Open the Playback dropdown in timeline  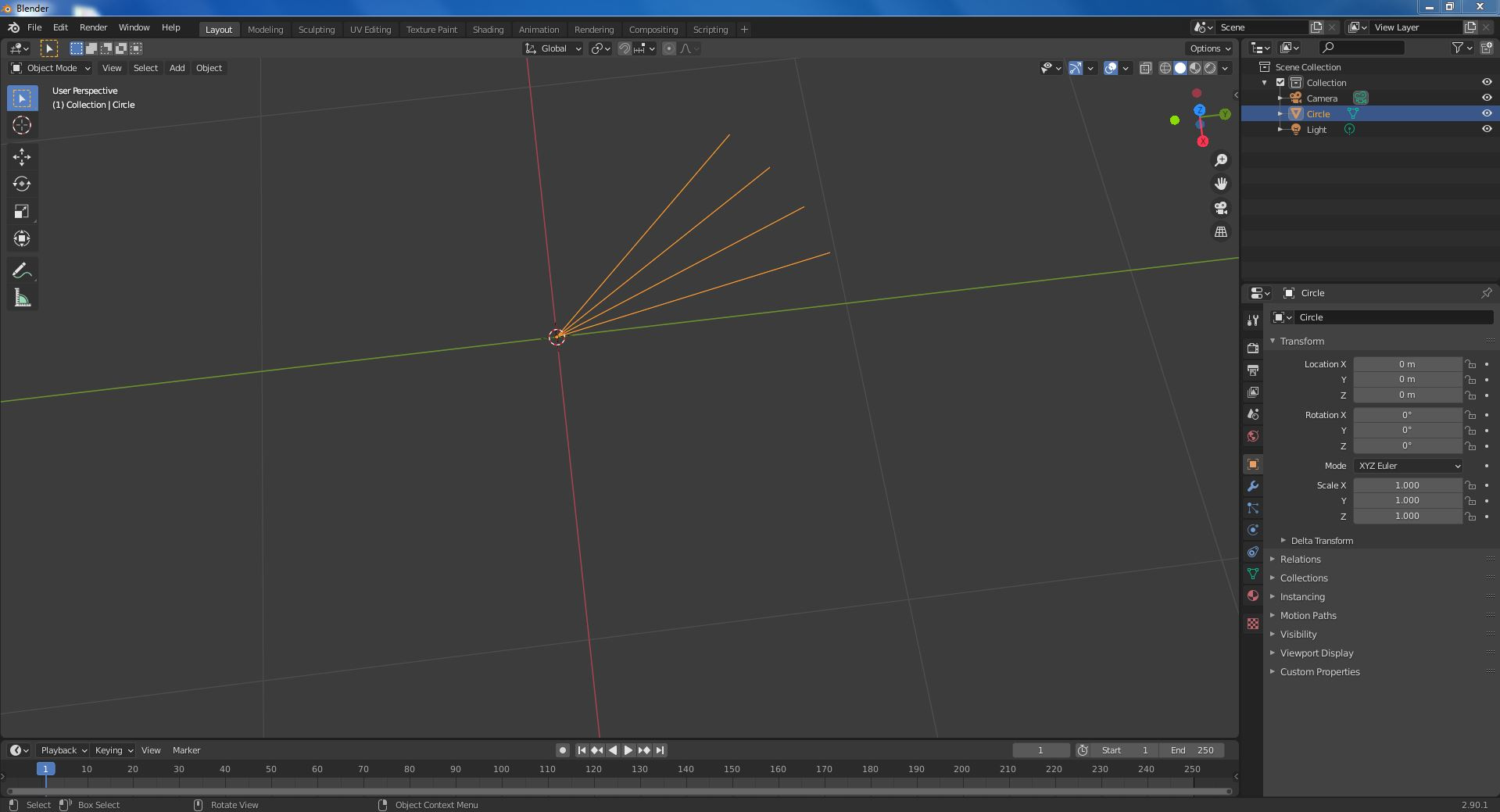tap(63, 750)
